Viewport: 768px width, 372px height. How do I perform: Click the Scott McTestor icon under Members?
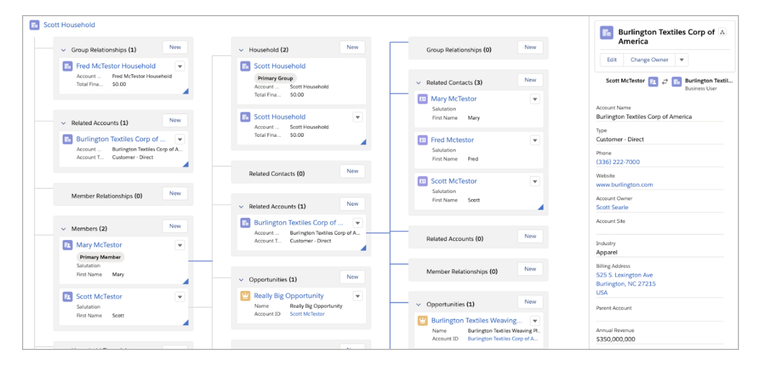pyautogui.click(x=68, y=297)
